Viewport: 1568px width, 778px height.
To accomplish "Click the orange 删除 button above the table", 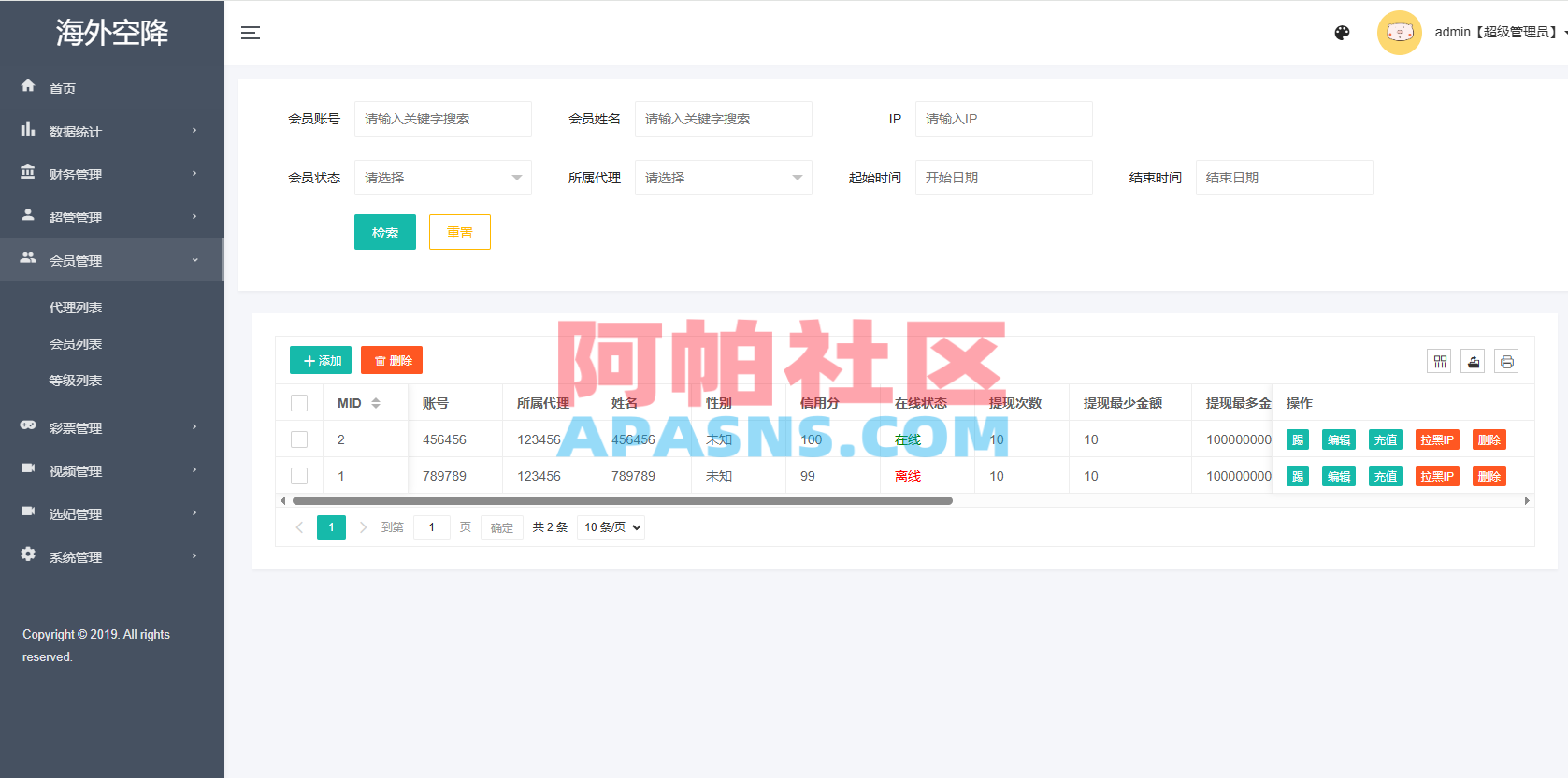I will pos(392,360).
